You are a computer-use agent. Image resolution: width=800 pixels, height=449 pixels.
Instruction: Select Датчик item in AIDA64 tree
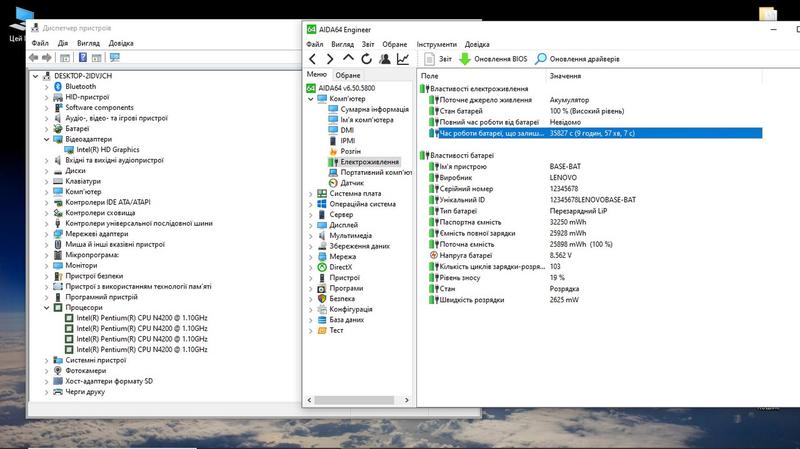(x=352, y=183)
